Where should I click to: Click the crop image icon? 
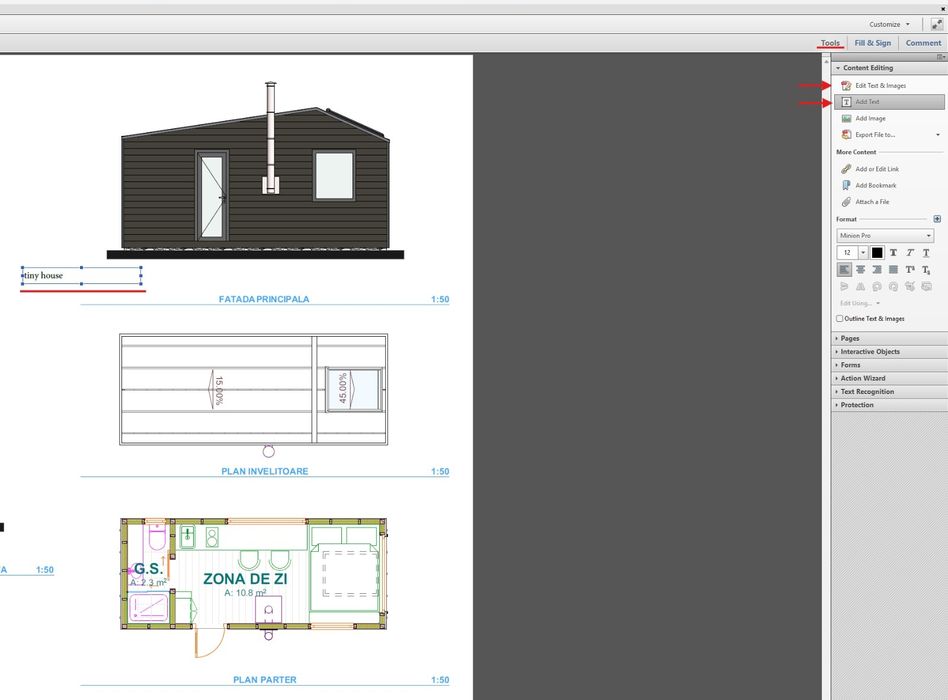[910, 287]
